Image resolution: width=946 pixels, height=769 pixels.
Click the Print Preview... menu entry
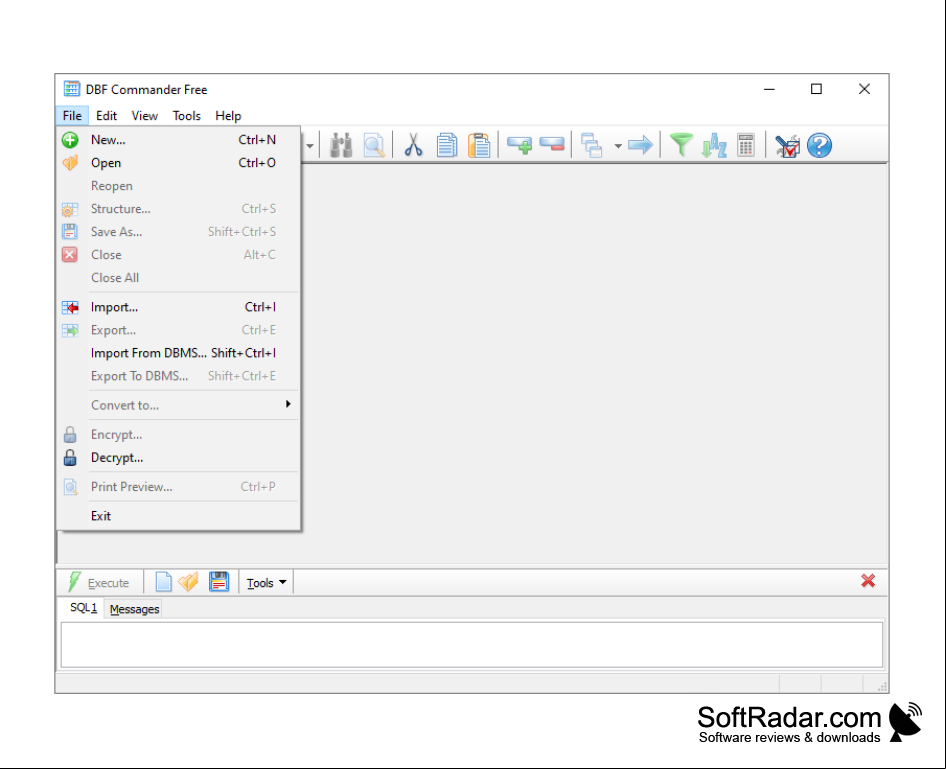178,487
